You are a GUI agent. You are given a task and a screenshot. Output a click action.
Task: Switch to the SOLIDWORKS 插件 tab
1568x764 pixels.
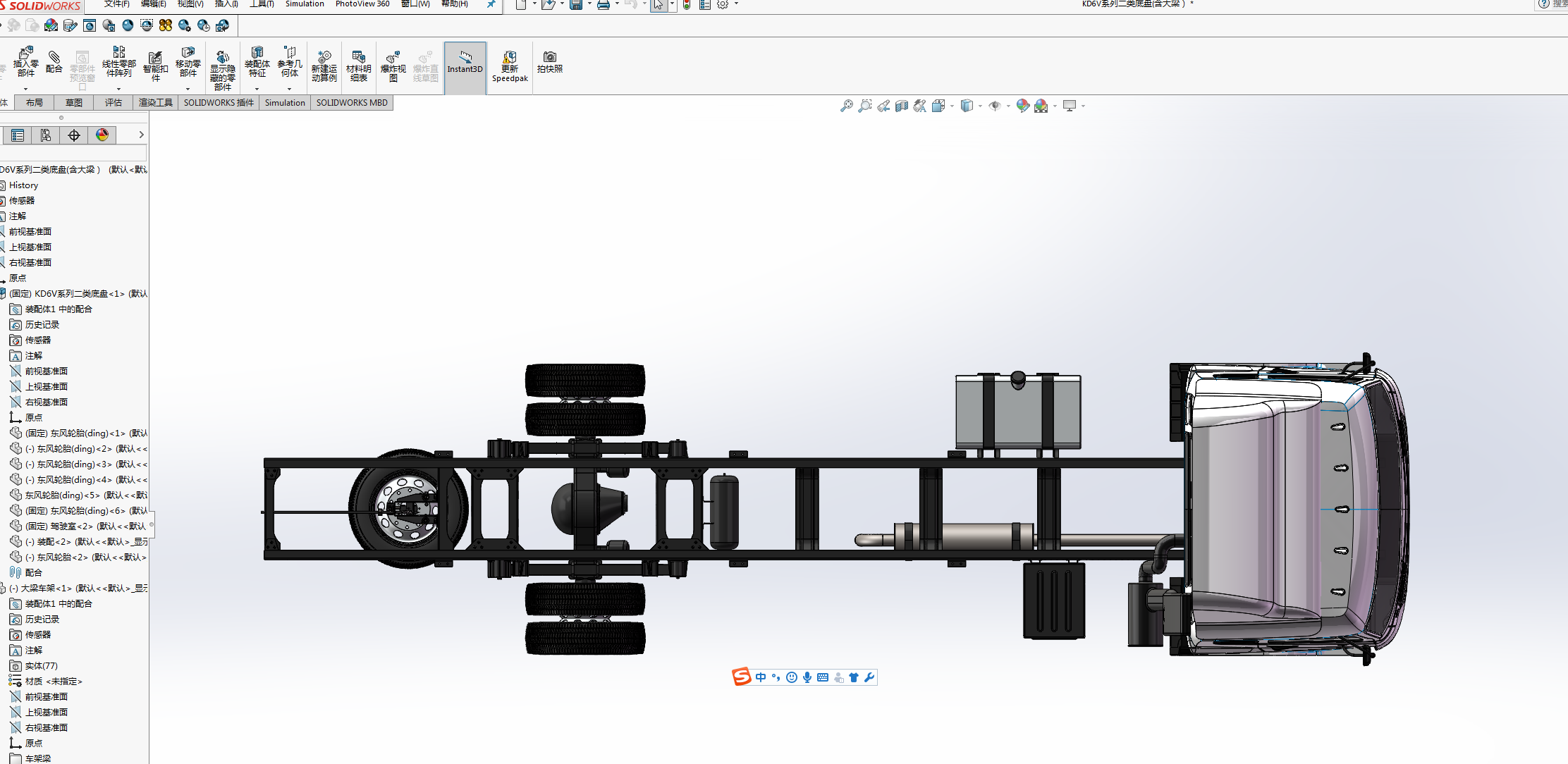click(x=219, y=103)
